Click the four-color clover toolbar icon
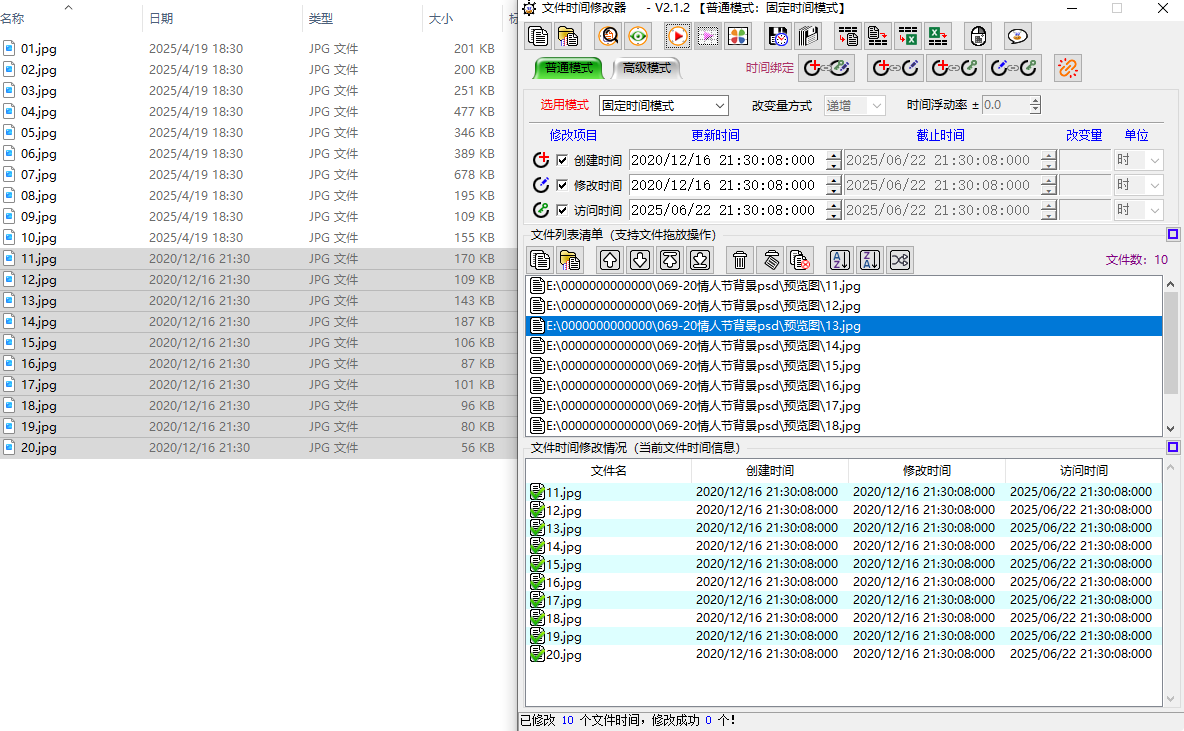 (x=738, y=36)
